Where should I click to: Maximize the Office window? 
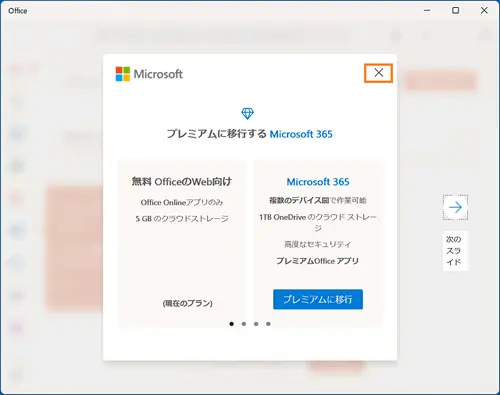(455, 11)
